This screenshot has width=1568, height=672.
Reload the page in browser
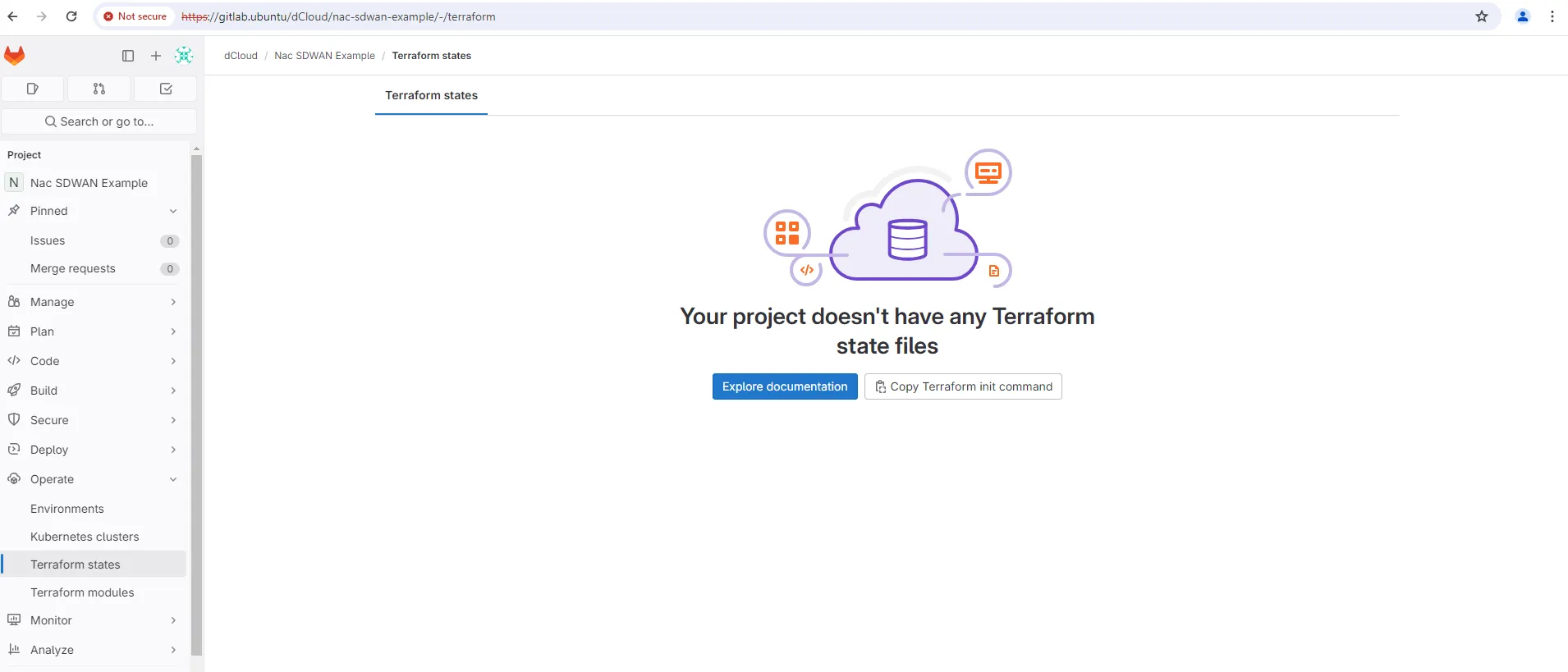click(x=71, y=16)
